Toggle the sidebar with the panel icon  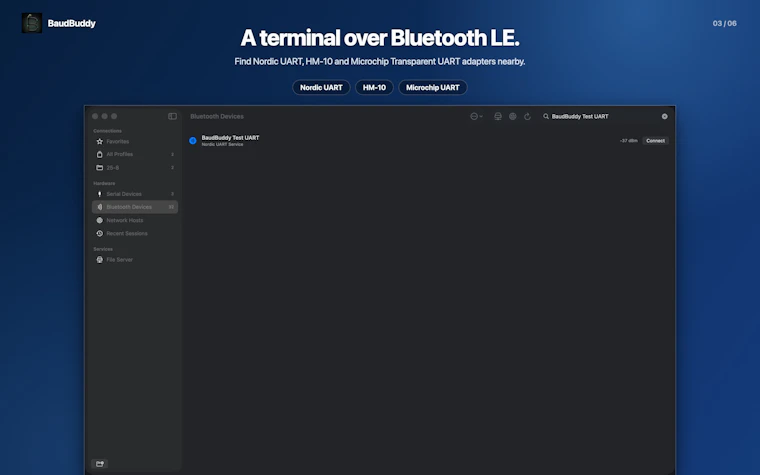click(x=172, y=116)
